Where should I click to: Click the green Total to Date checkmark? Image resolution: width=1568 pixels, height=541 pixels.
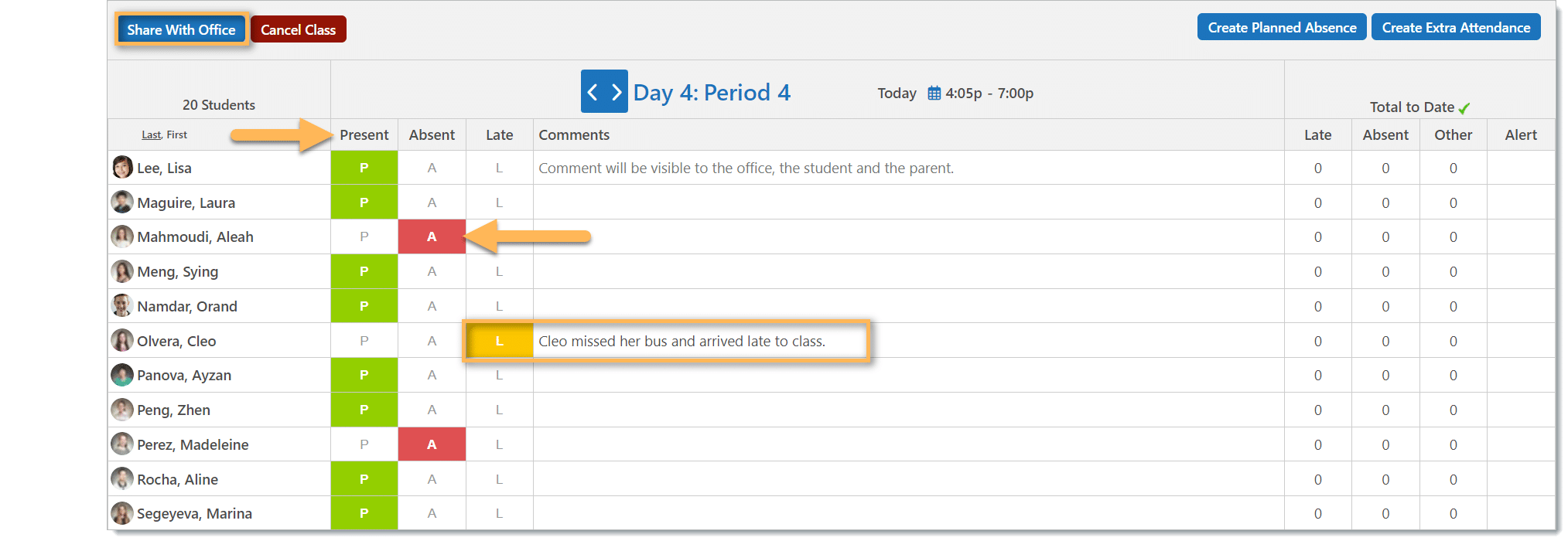pyautogui.click(x=1464, y=108)
